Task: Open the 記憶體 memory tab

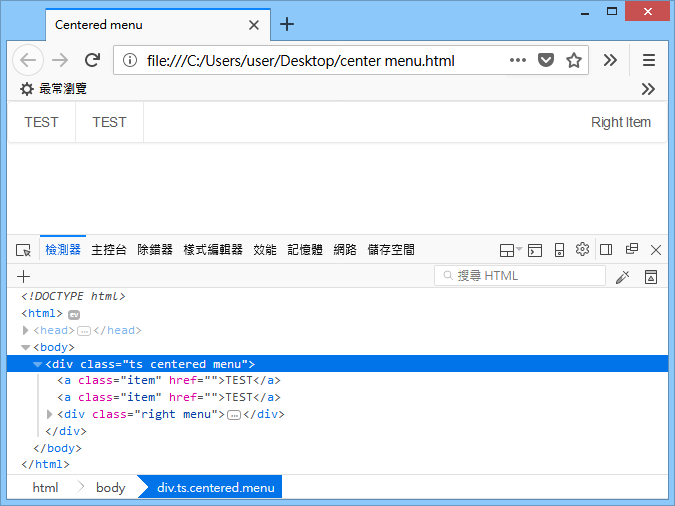Action: (305, 250)
